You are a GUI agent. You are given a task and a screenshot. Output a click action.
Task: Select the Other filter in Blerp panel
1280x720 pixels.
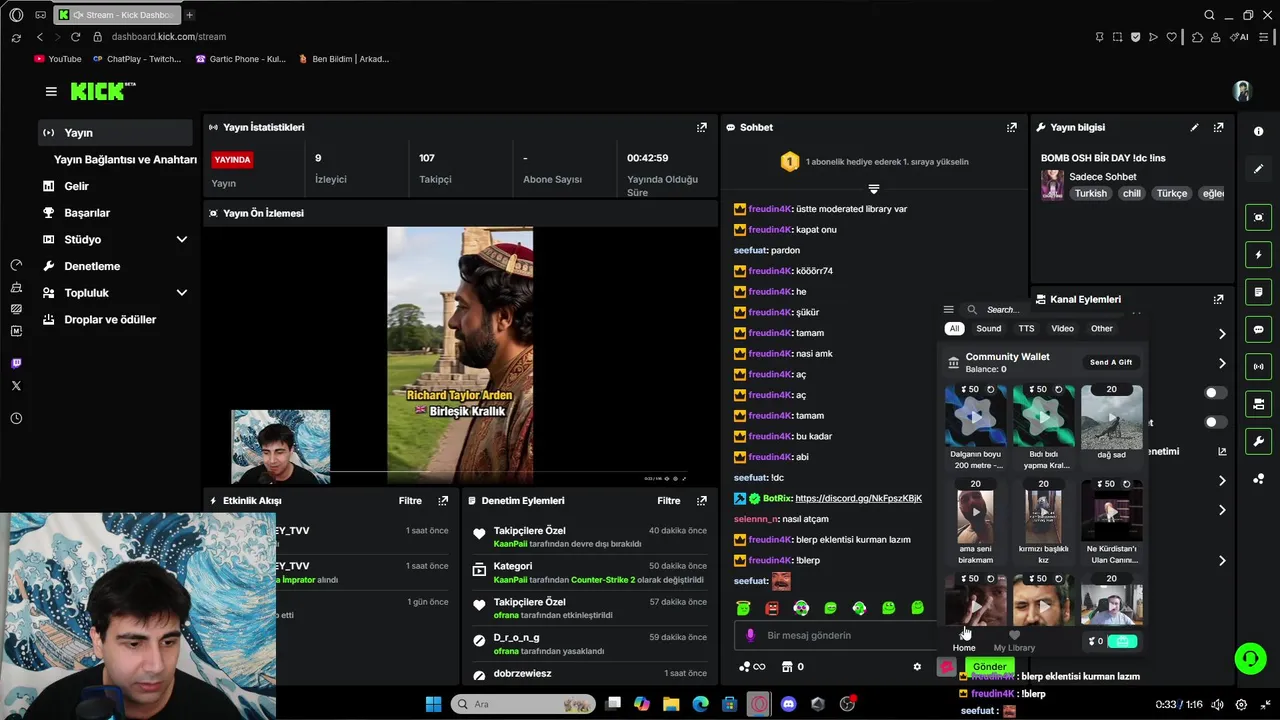1101,328
